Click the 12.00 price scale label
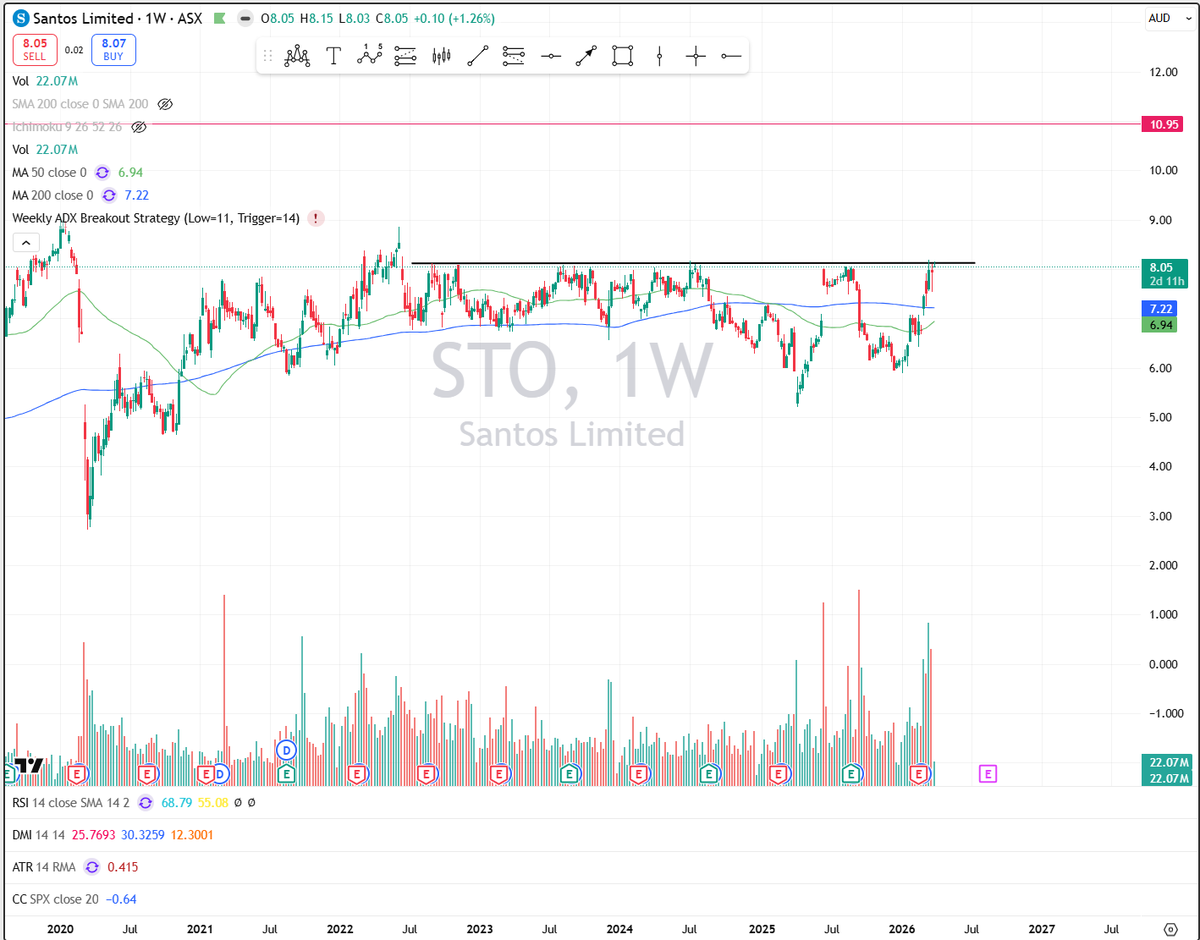The image size is (1200, 940). [1161, 72]
